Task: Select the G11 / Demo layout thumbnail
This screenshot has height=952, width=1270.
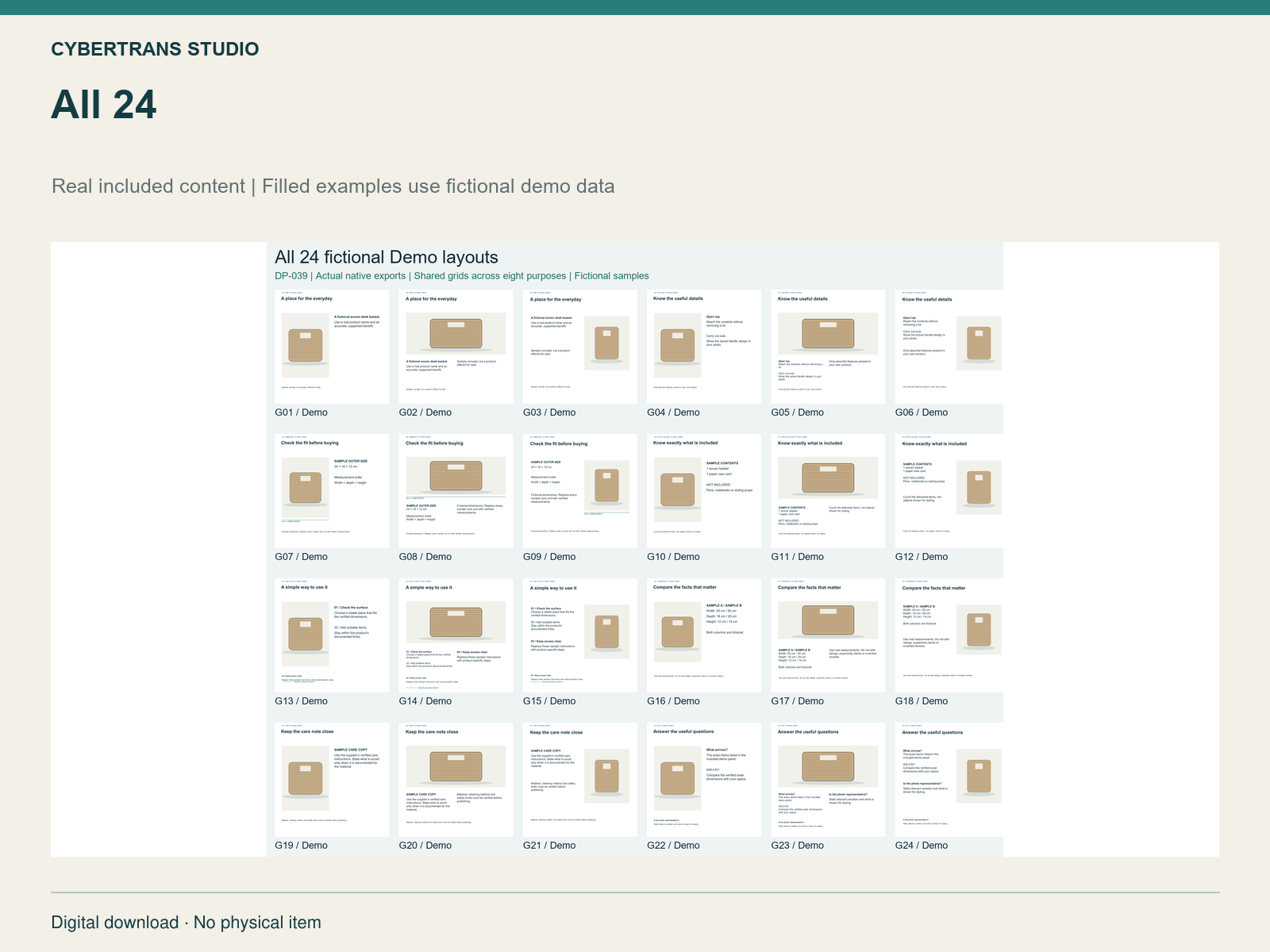Action: (828, 491)
